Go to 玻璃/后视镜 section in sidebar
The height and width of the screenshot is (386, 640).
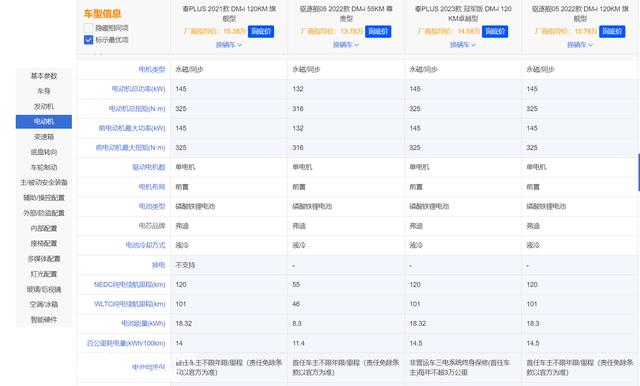pyautogui.click(x=44, y=289)
